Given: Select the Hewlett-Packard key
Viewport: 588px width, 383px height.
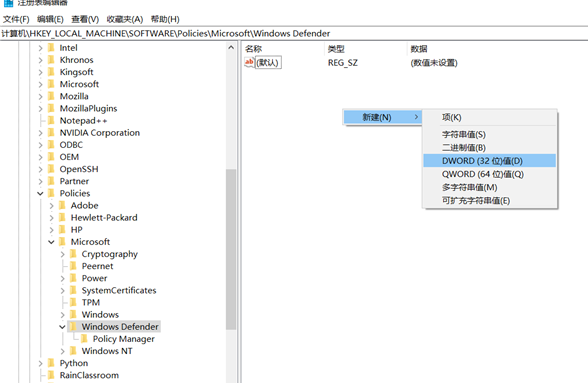Looking at the screenshot, I should pos(104,218).
